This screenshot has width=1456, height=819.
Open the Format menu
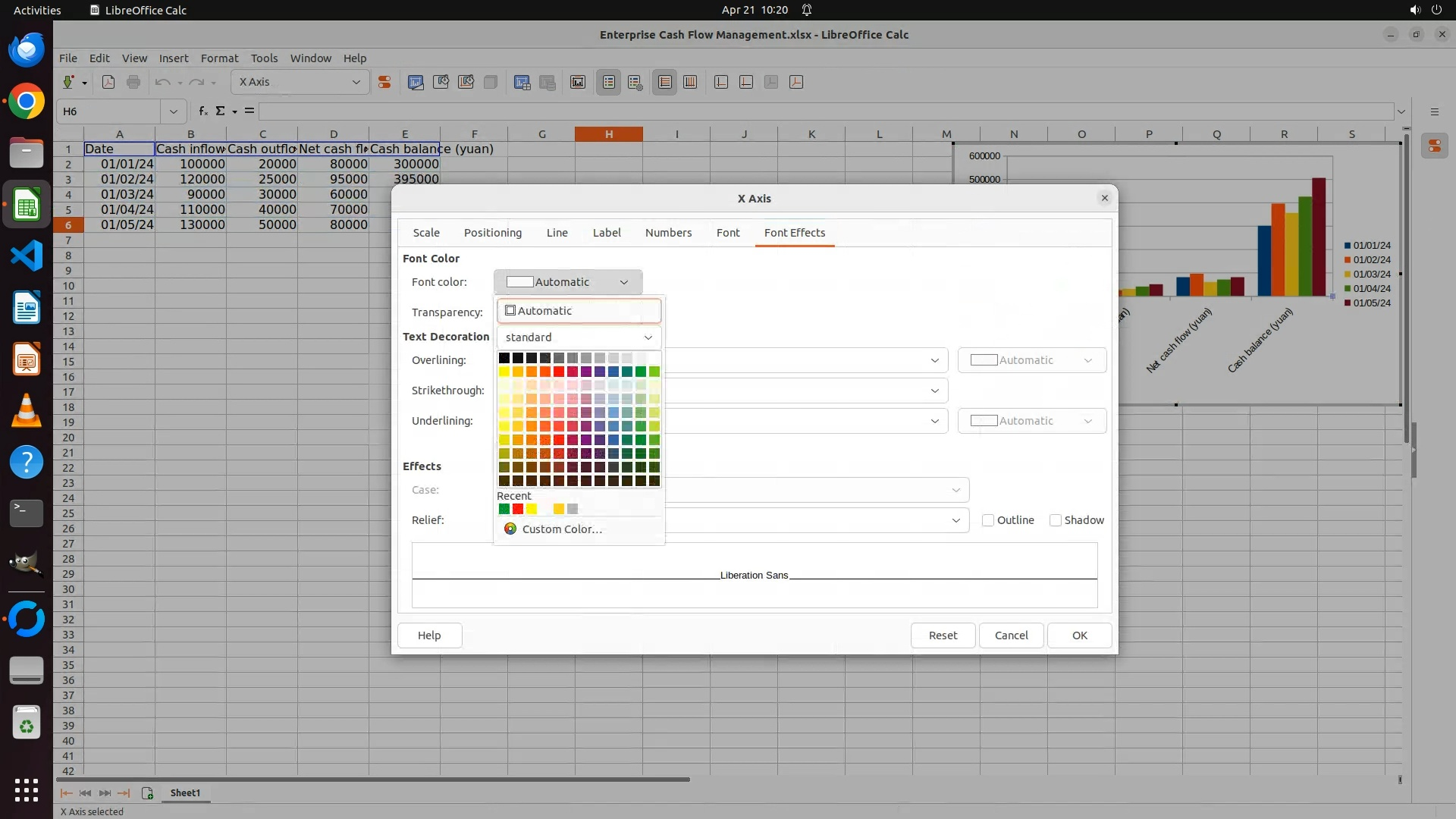[219, 58]
